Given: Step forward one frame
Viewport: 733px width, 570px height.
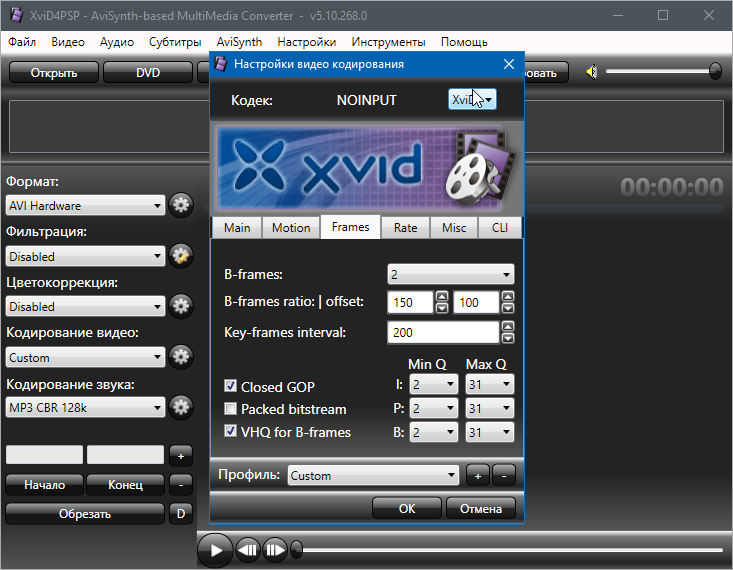Looking at the screenshot, I should click(275, 550).
